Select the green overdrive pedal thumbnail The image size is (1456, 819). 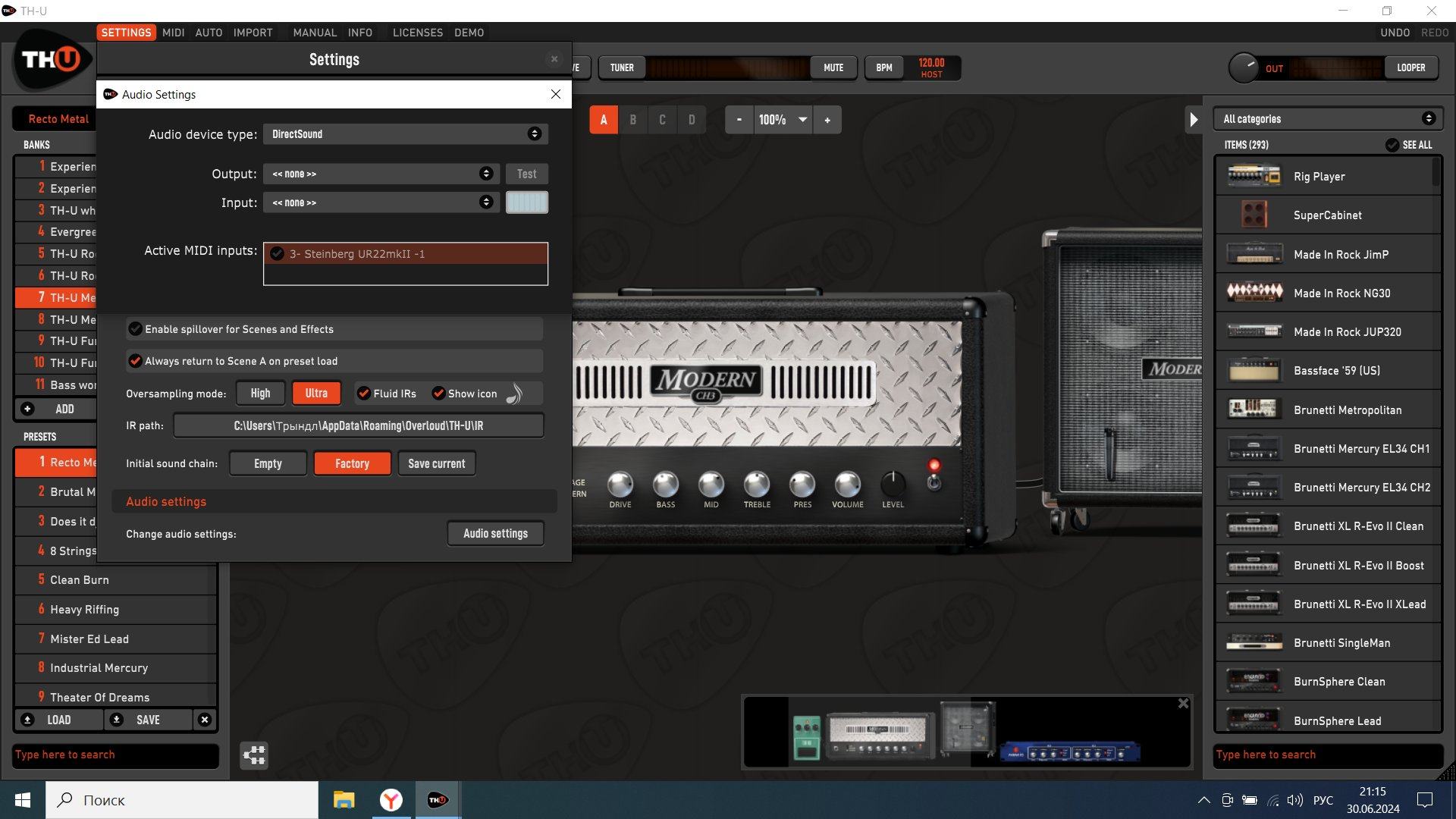(x=806, y=737)
